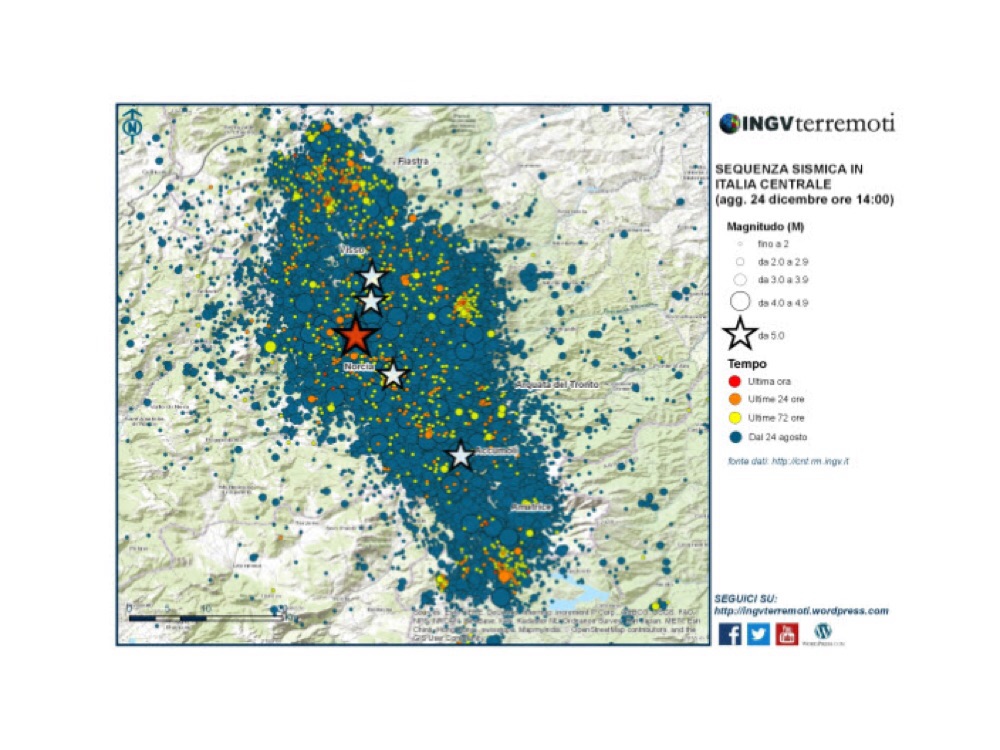Click the orange Ultime 24 ore dot

[735, 399]
